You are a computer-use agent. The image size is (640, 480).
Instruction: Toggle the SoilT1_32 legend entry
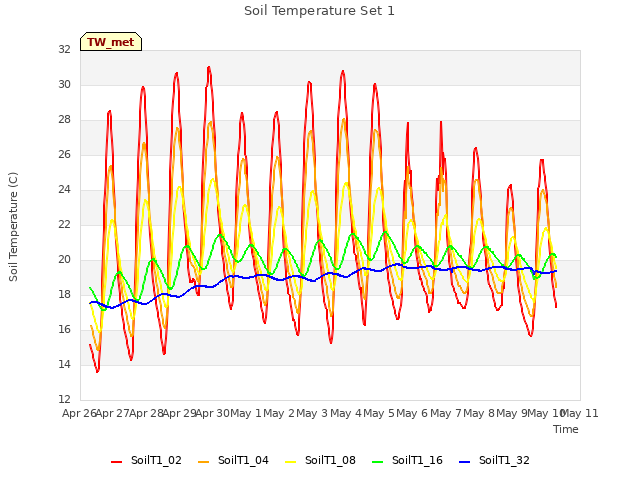494,460
